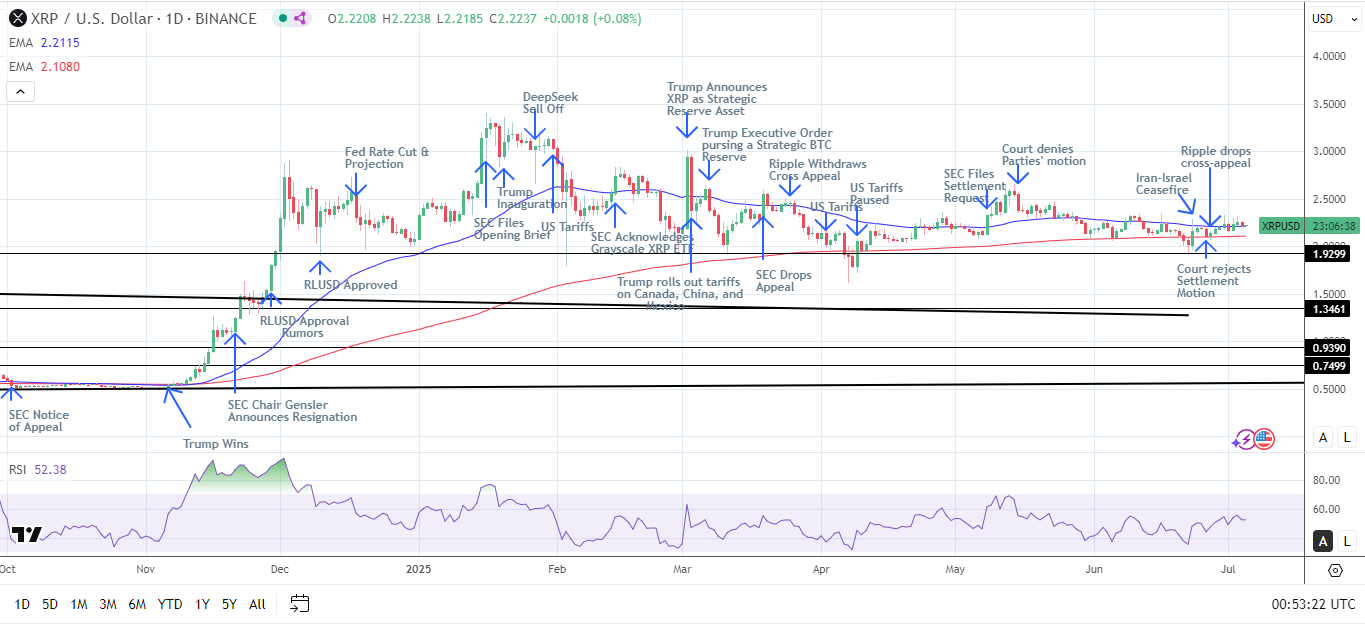Click the 2025 label on time axis
Screen dimensions: 1365x624
[x=417, y=569]
